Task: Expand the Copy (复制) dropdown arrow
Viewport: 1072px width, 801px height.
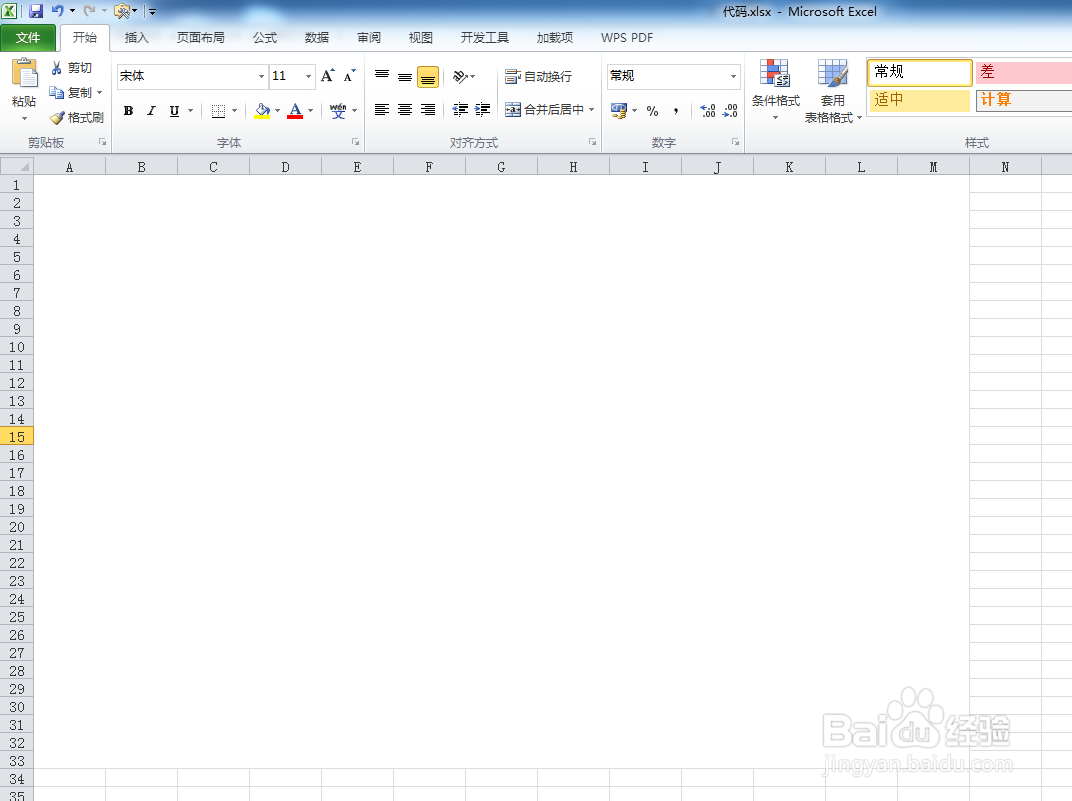Action: tap(100, 92)
